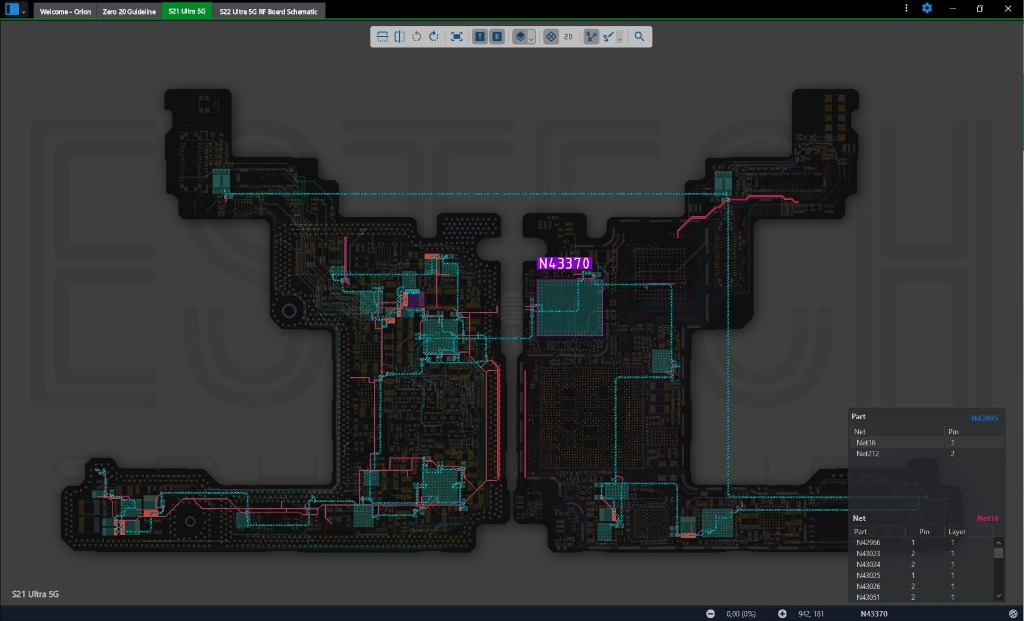Toggle the diamond grid view icon
Viewport: 1024px width, 621px height.
click(x=551, y=37)
